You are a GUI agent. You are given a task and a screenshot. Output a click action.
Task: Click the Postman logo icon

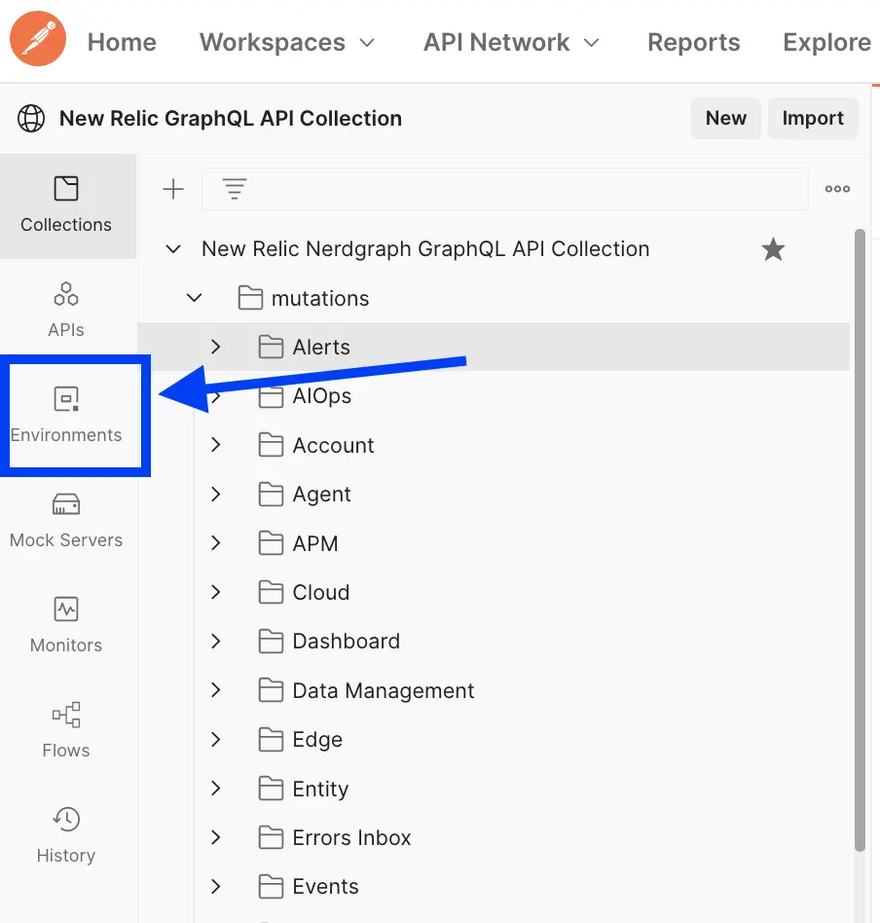[38, 41]
